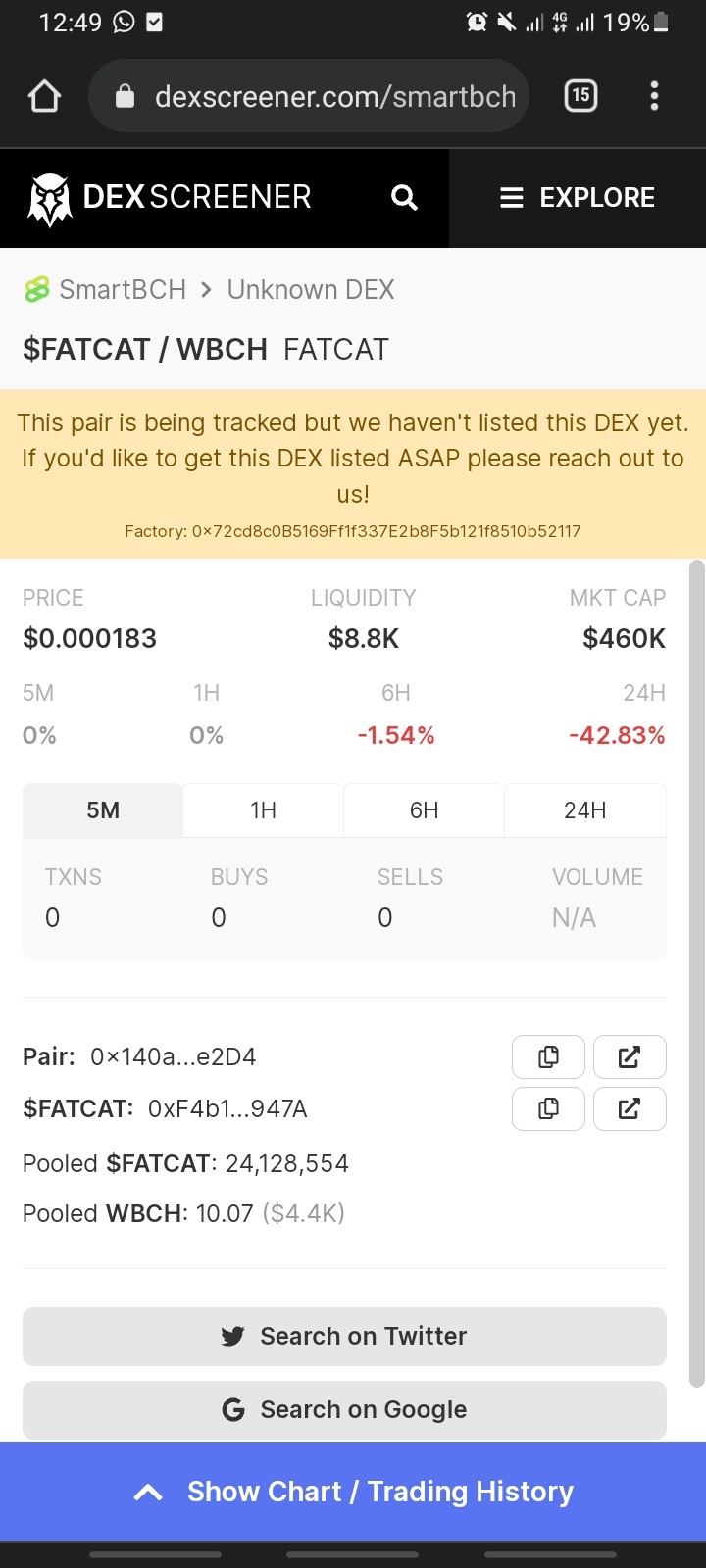The image size is (706, 1568).
Task: Click the DEX Screener owl logo
Action: click(50, 199)
